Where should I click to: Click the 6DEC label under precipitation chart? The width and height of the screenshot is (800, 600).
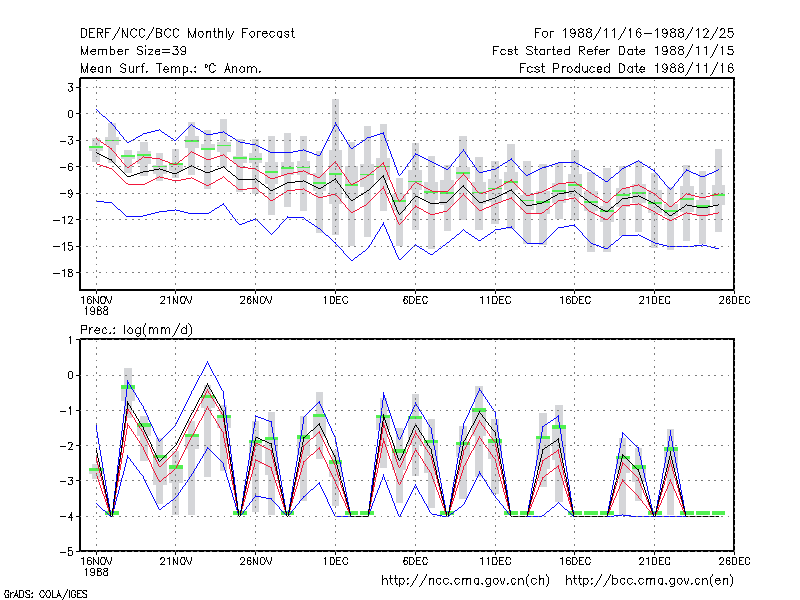[415, 561]
